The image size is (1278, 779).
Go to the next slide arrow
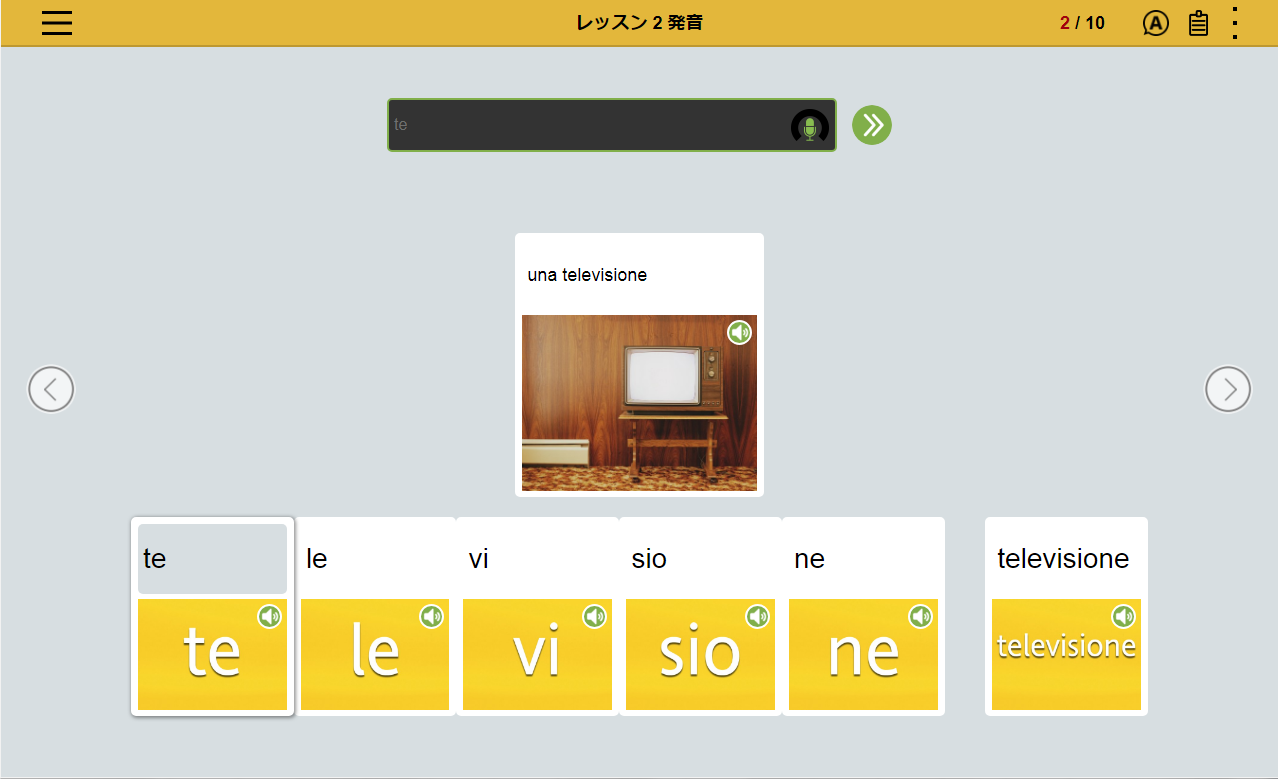click(x=1228, y=389)
